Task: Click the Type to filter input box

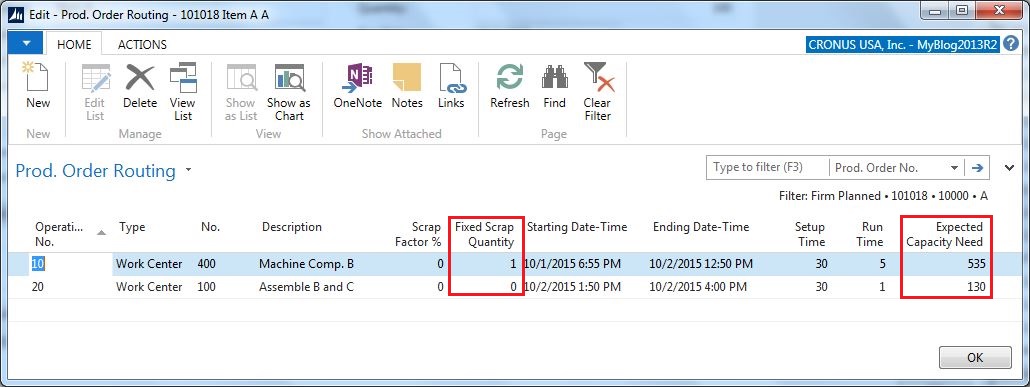Action: point(767,168)
